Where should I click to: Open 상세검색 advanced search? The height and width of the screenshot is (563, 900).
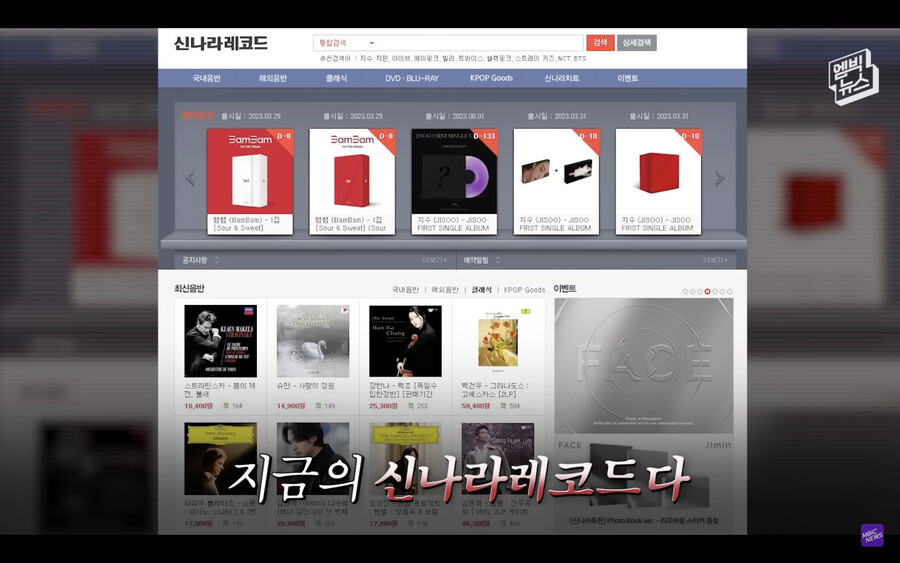pyautogui.click(x=637, y=43)
